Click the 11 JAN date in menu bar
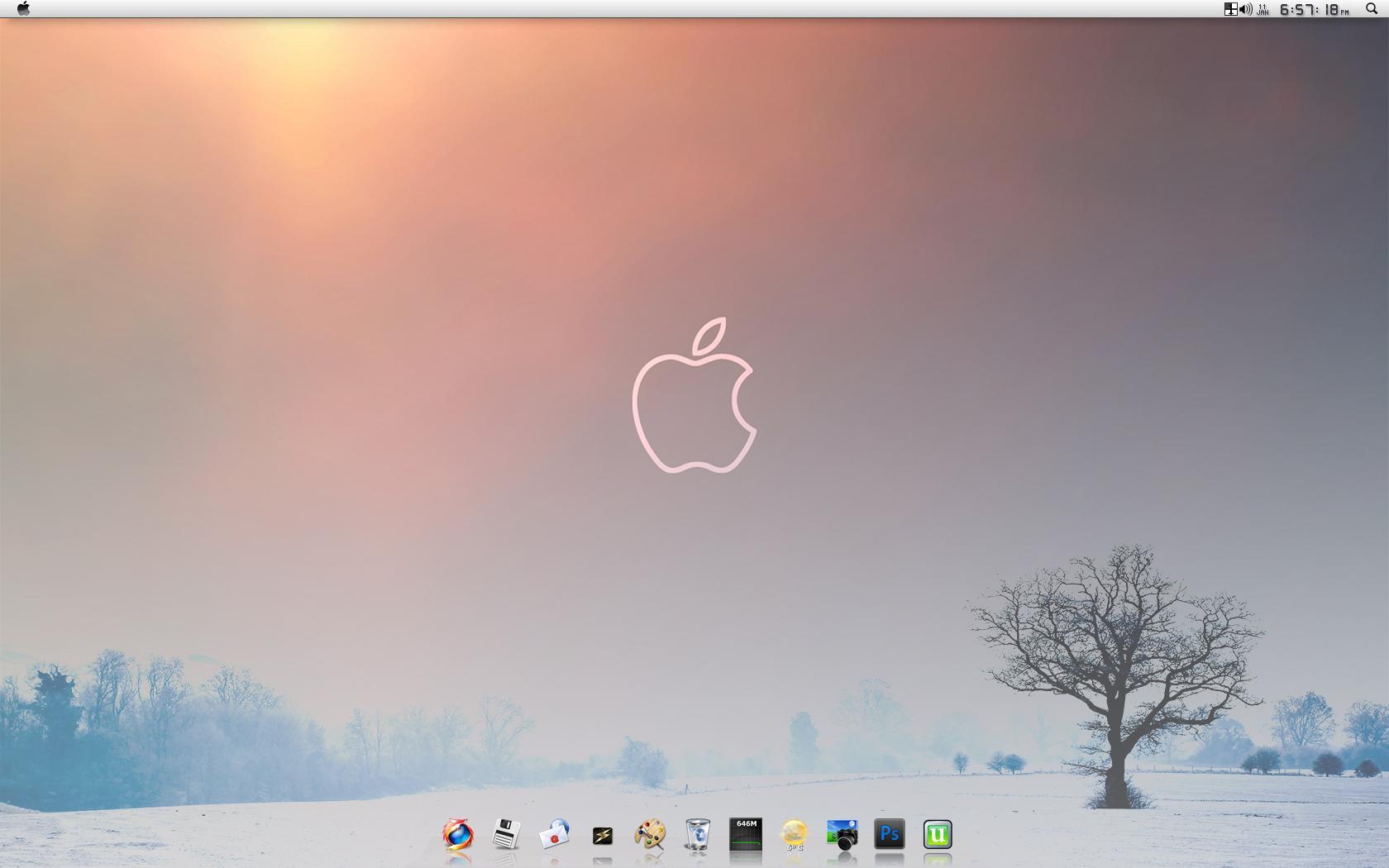 click(x=1263, y=9)
